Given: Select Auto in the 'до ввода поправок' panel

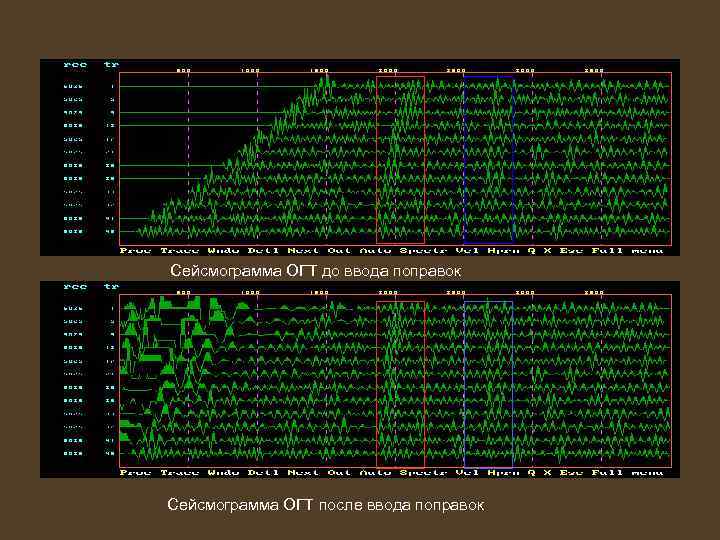Looking at the screenshot, I should coord(375,250).
